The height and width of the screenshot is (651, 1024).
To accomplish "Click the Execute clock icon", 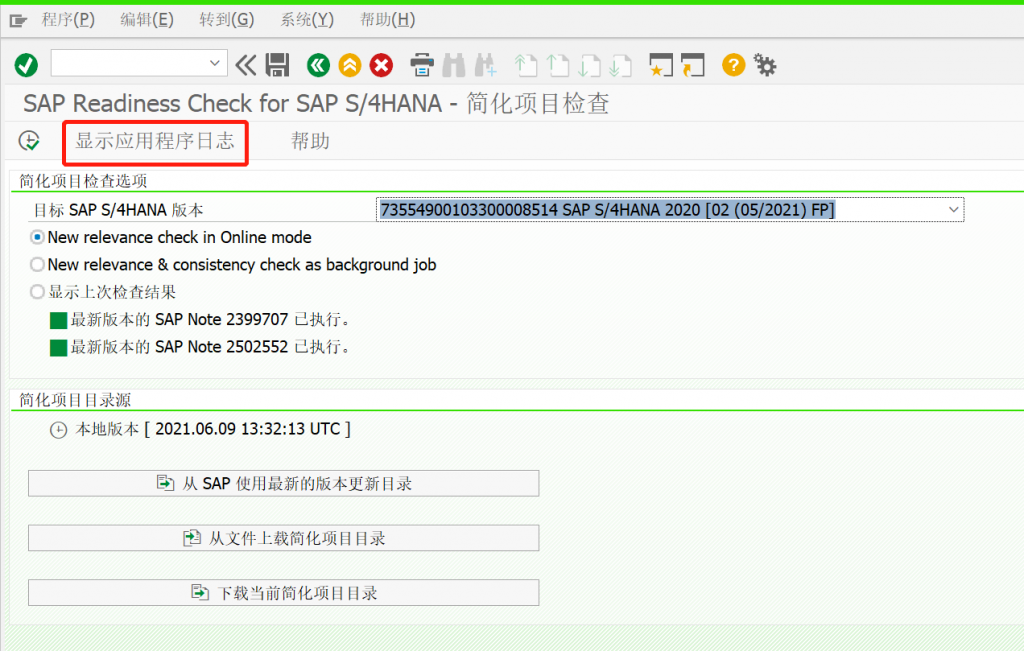I will [x=29, y=140].
